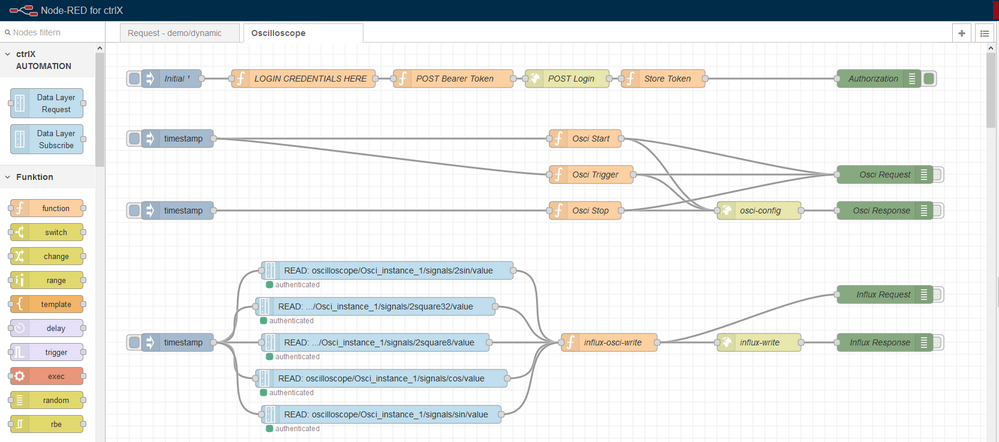
Task: Collapse the Funktion palette category
Action: tap(9, 177)
